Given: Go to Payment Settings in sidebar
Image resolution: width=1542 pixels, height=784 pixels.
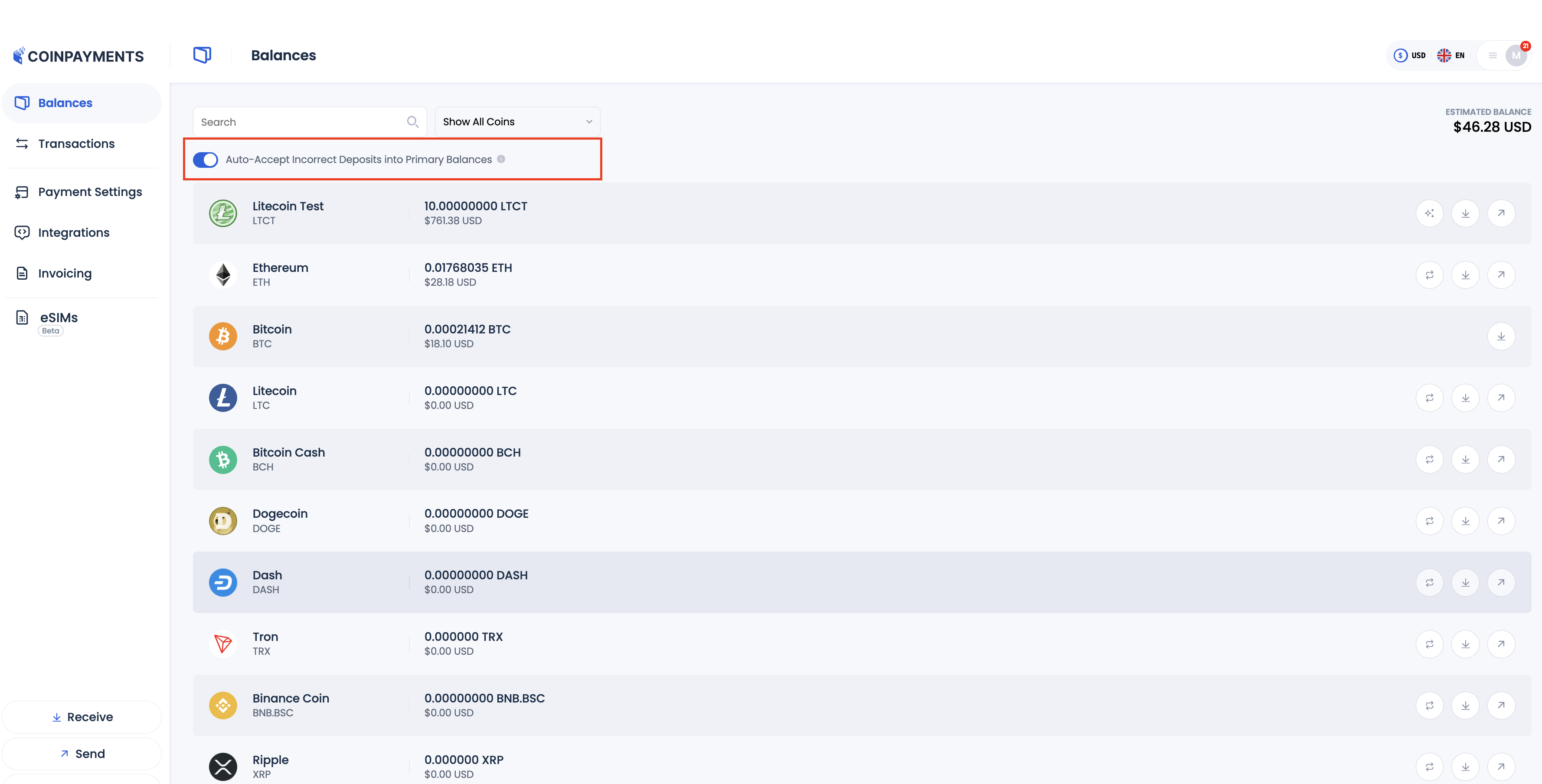Looking at the screenshot, I should (x=90, y=192).
